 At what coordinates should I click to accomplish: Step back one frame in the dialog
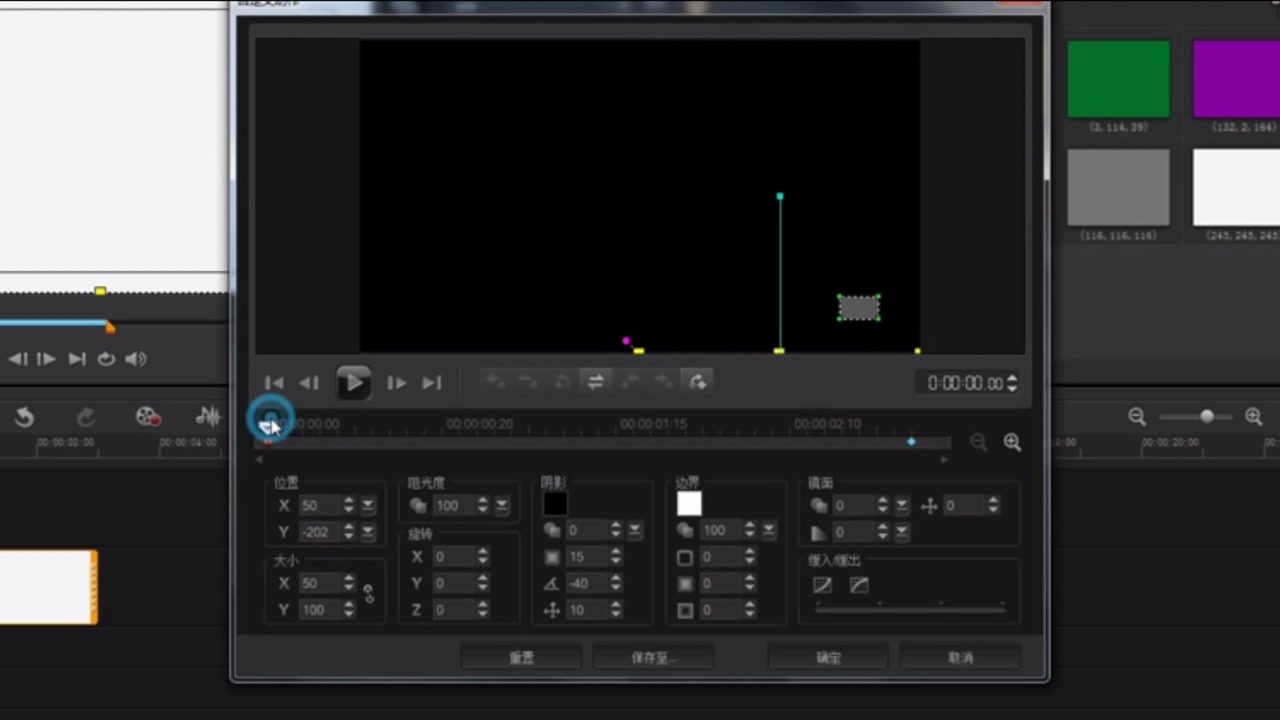pyautogui.click(x=309, y=383)
